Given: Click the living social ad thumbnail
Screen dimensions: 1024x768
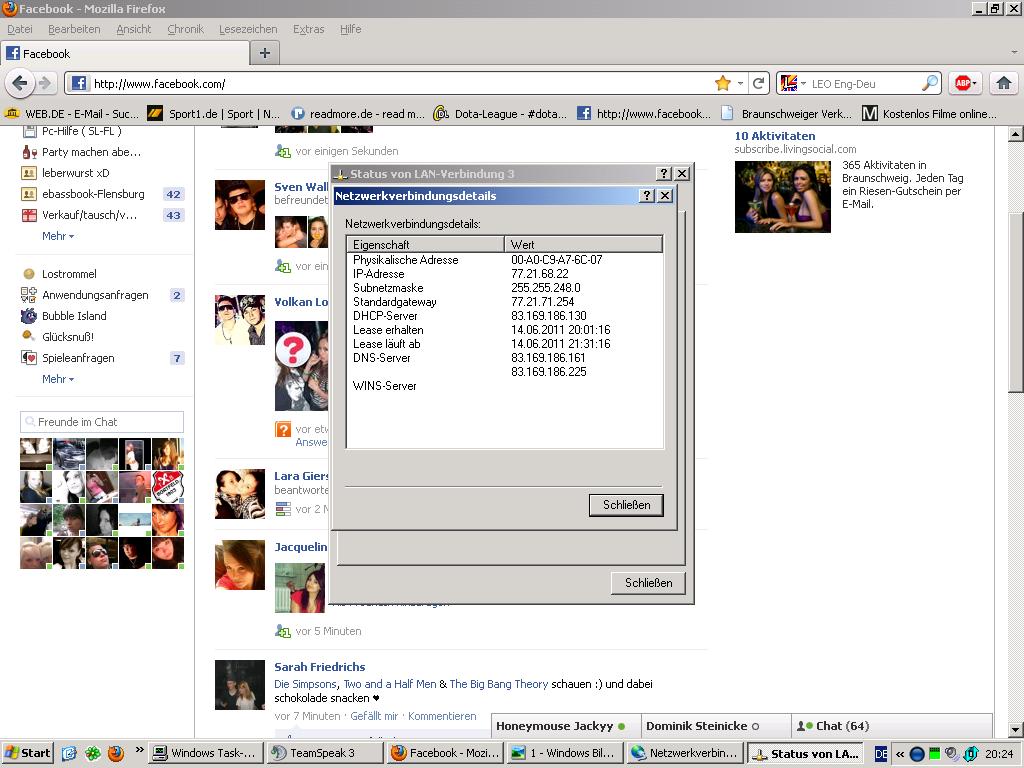Looking at the screenshot, I should (x=782, y=197).
